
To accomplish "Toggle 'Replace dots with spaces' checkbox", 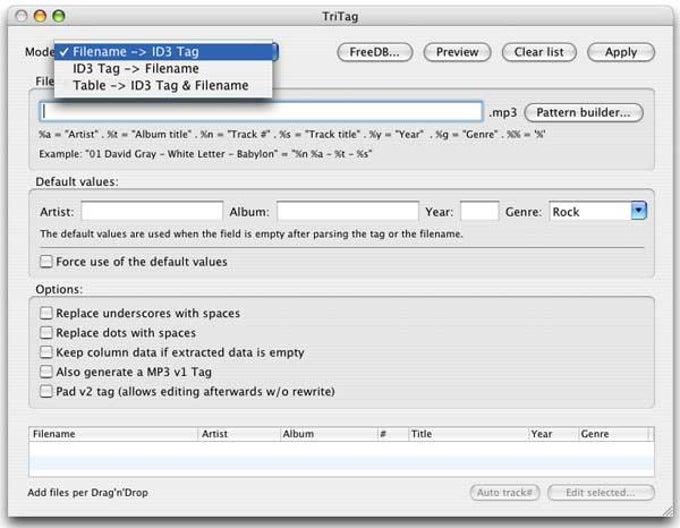I will pos(46,332).
